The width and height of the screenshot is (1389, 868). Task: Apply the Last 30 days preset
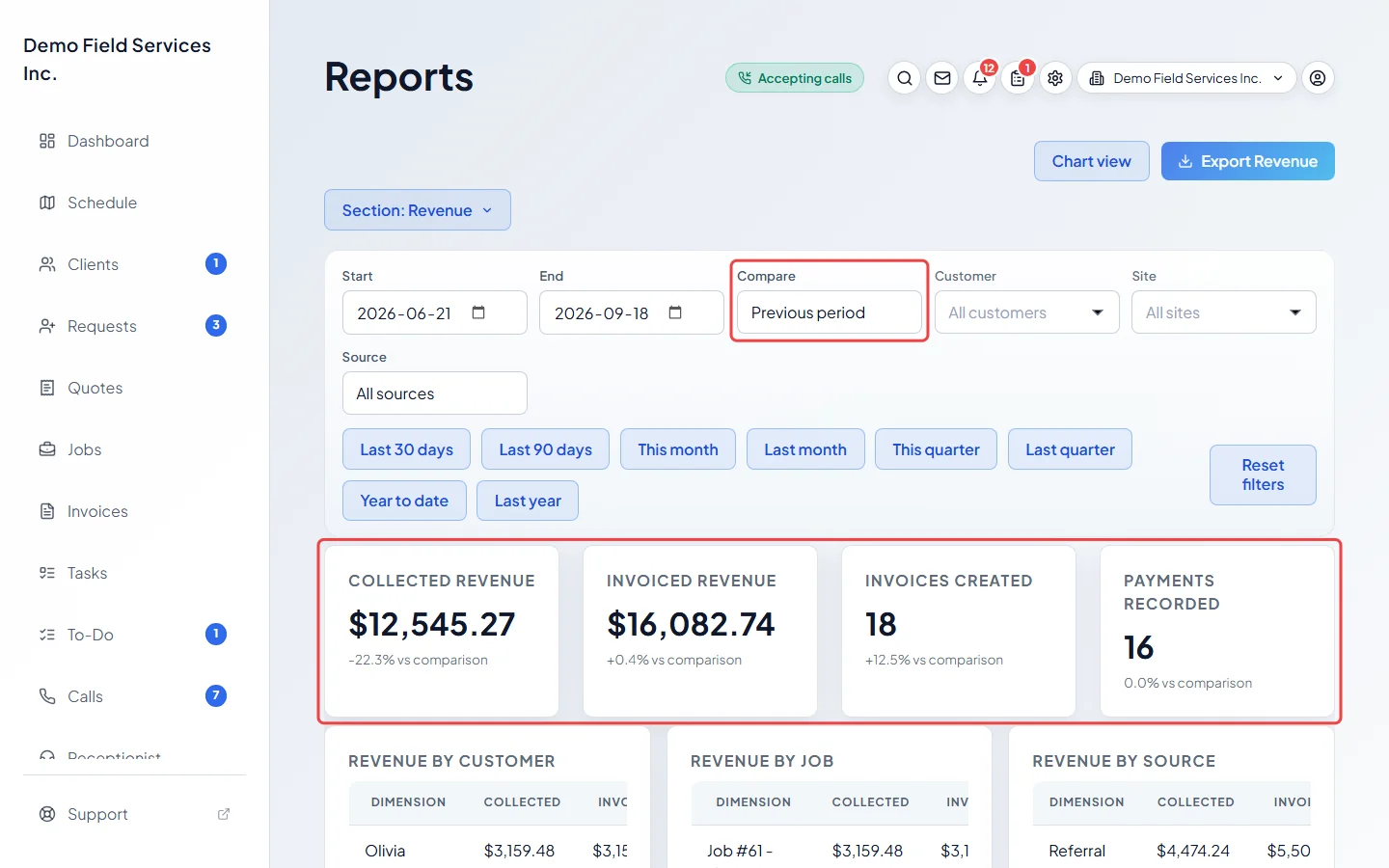406,449
